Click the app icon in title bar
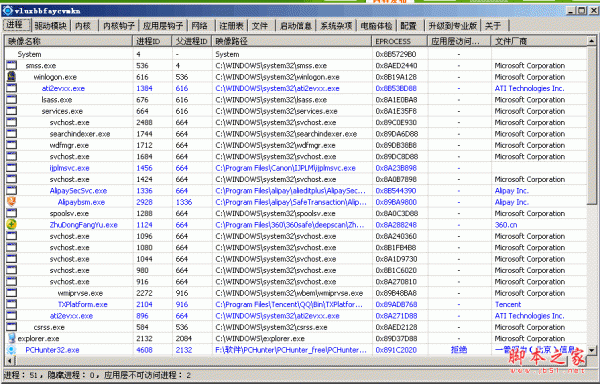The height and width of the screenshot is (384, 600). pos(8,11)
